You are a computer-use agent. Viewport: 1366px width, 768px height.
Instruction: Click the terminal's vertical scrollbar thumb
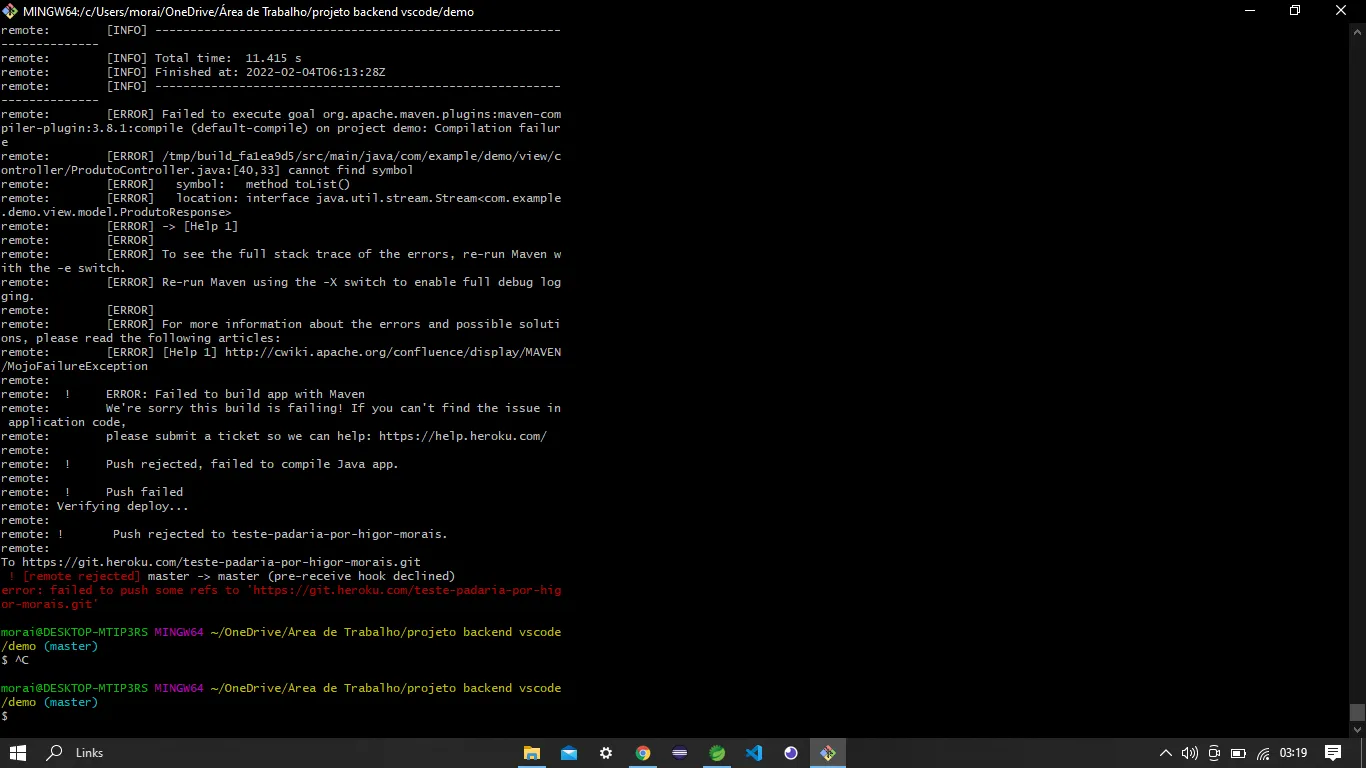point(1357,712)
